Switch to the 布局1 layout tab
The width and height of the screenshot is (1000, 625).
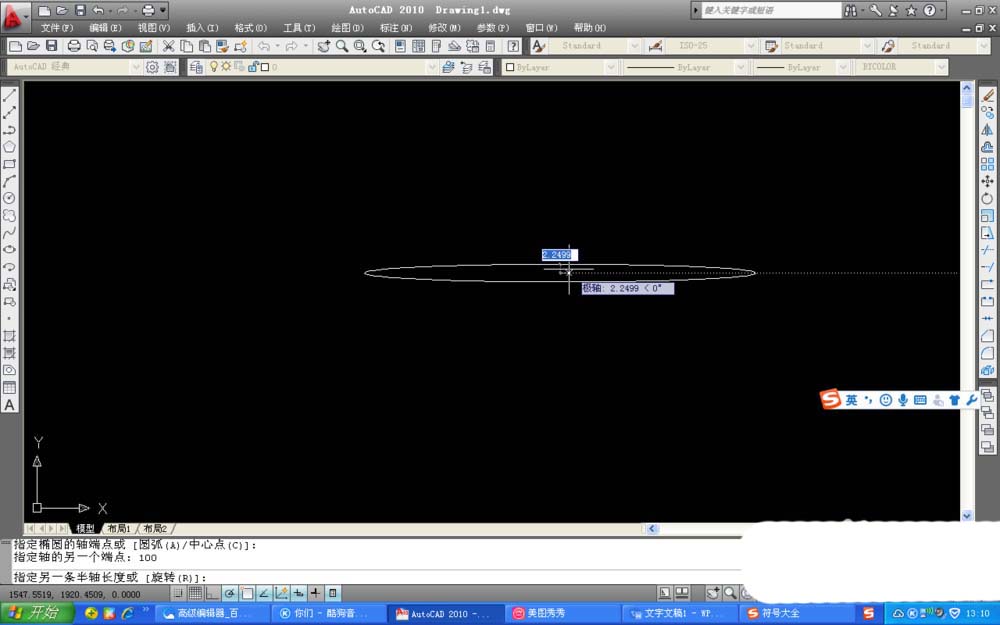point(119,528)
